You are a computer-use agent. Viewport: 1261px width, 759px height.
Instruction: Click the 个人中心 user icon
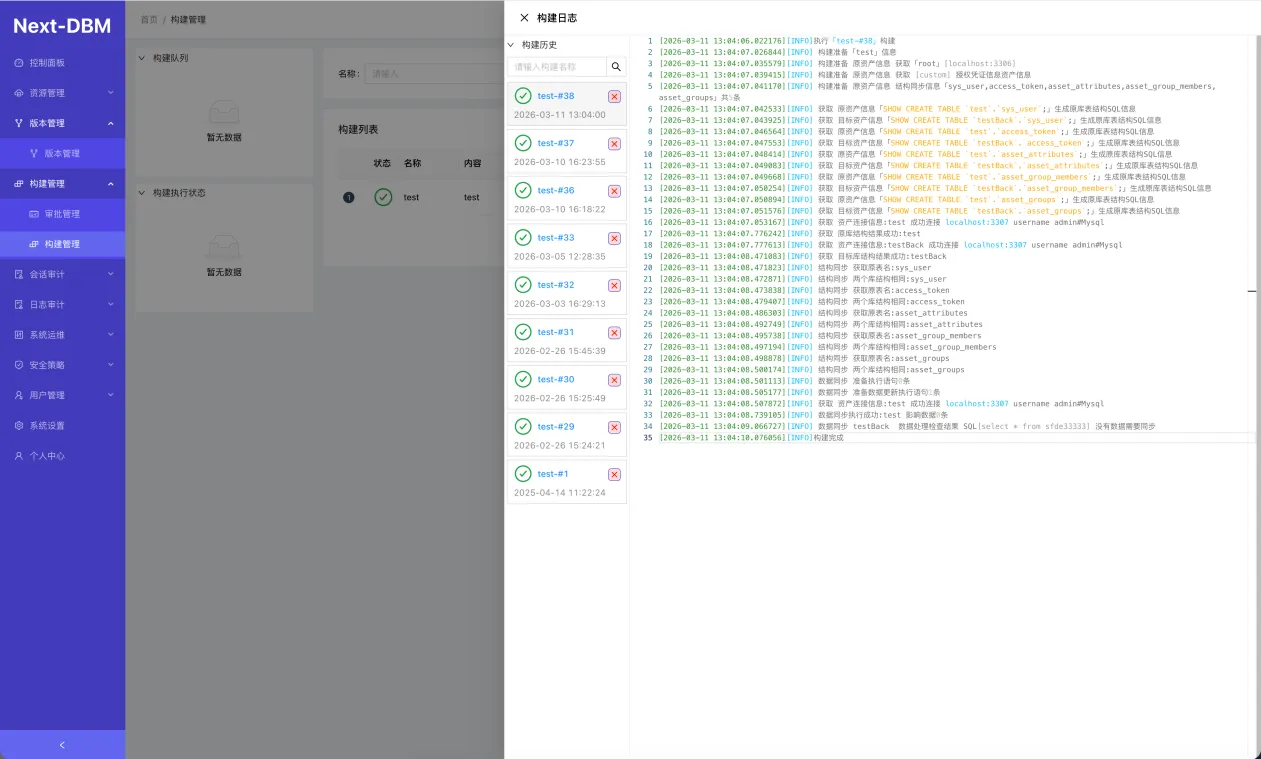(19, 456)
